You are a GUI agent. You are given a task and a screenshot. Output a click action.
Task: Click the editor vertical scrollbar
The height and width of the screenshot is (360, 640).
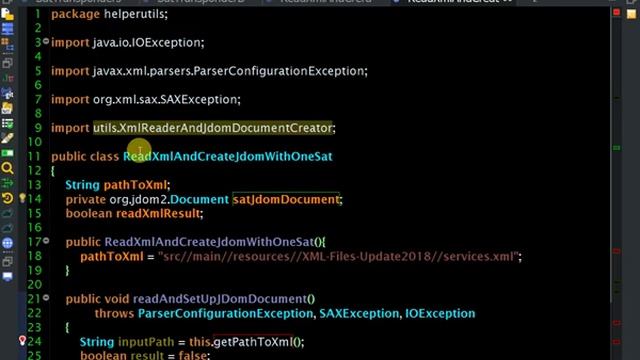[x=611, y=155]
